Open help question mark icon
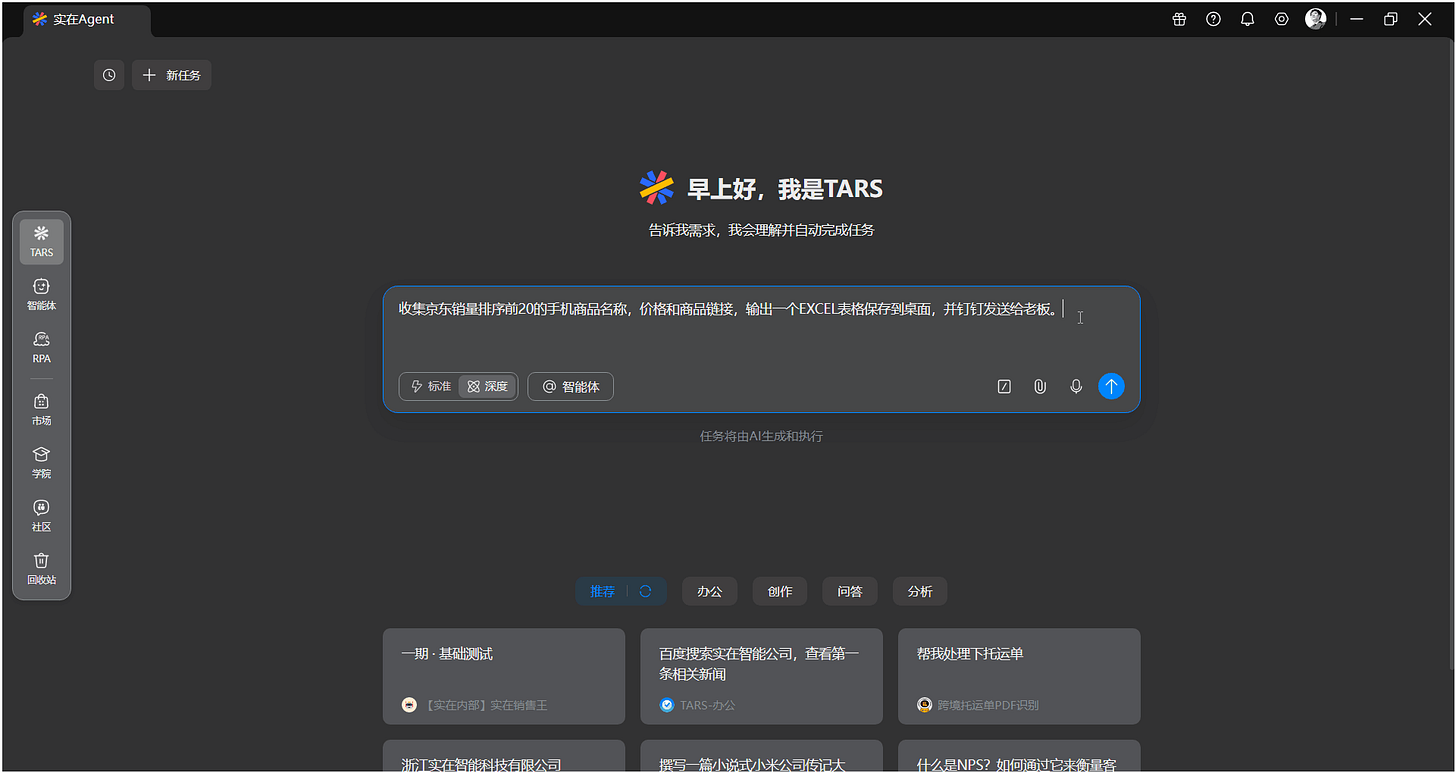This screenshot has width=1456, height=773. 1213,19
